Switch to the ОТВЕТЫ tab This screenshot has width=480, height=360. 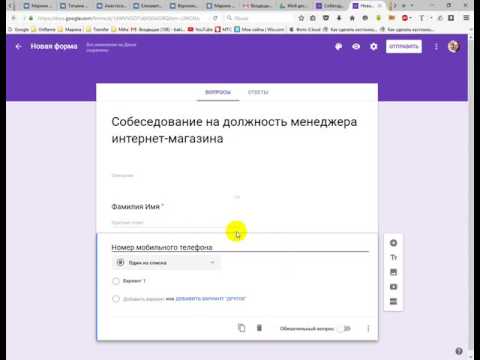point(258,92)
